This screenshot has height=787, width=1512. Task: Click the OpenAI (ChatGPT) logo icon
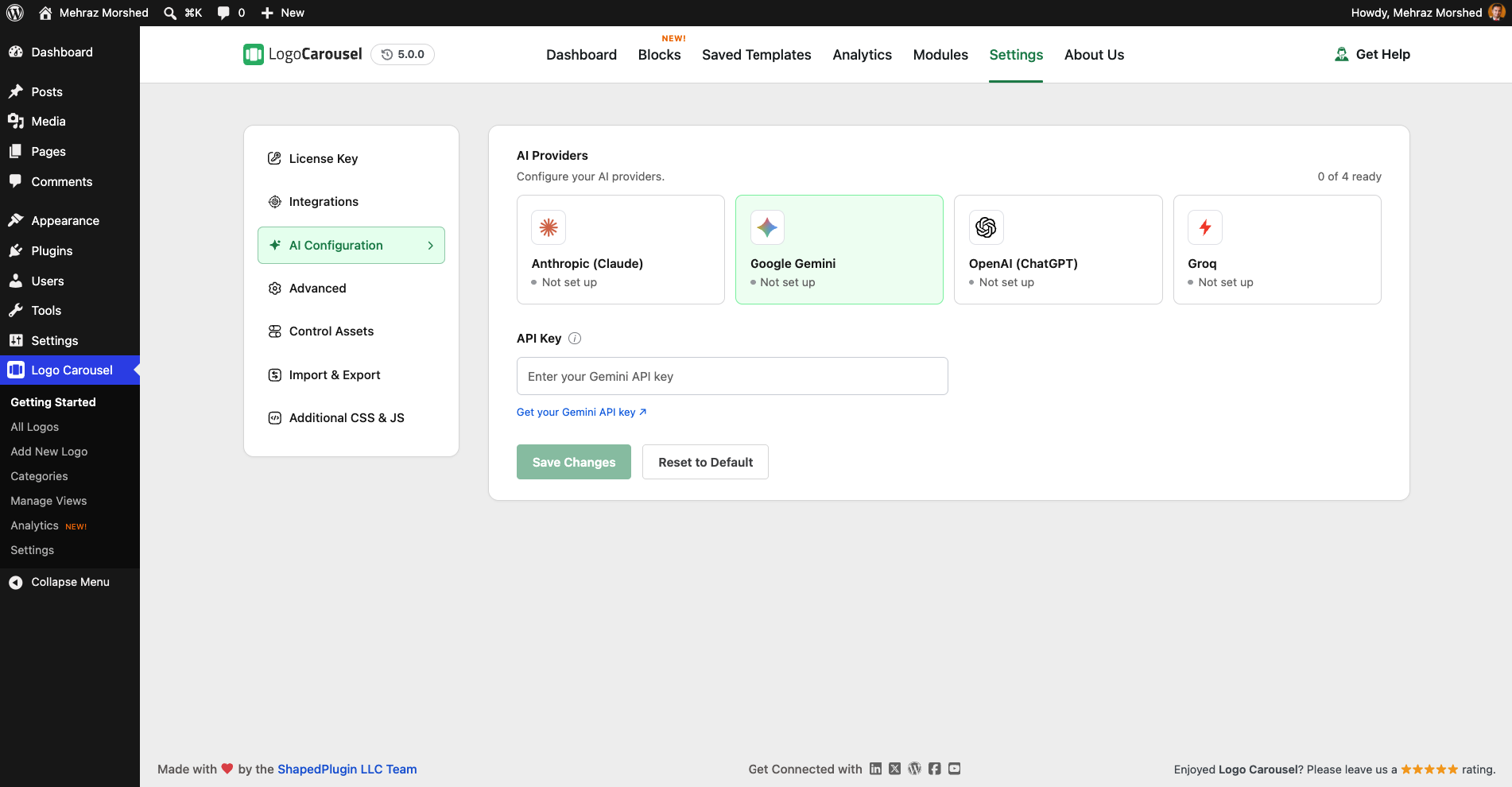[986, 227]
